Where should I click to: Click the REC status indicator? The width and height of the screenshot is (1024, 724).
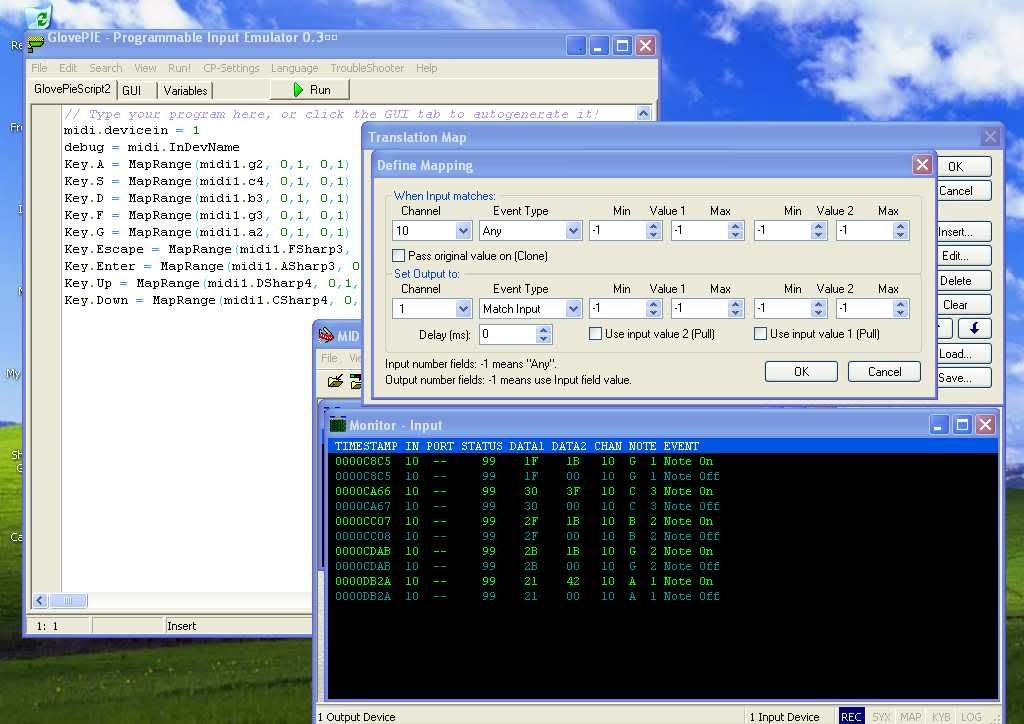pyautogui.click(x=851, y=717)
